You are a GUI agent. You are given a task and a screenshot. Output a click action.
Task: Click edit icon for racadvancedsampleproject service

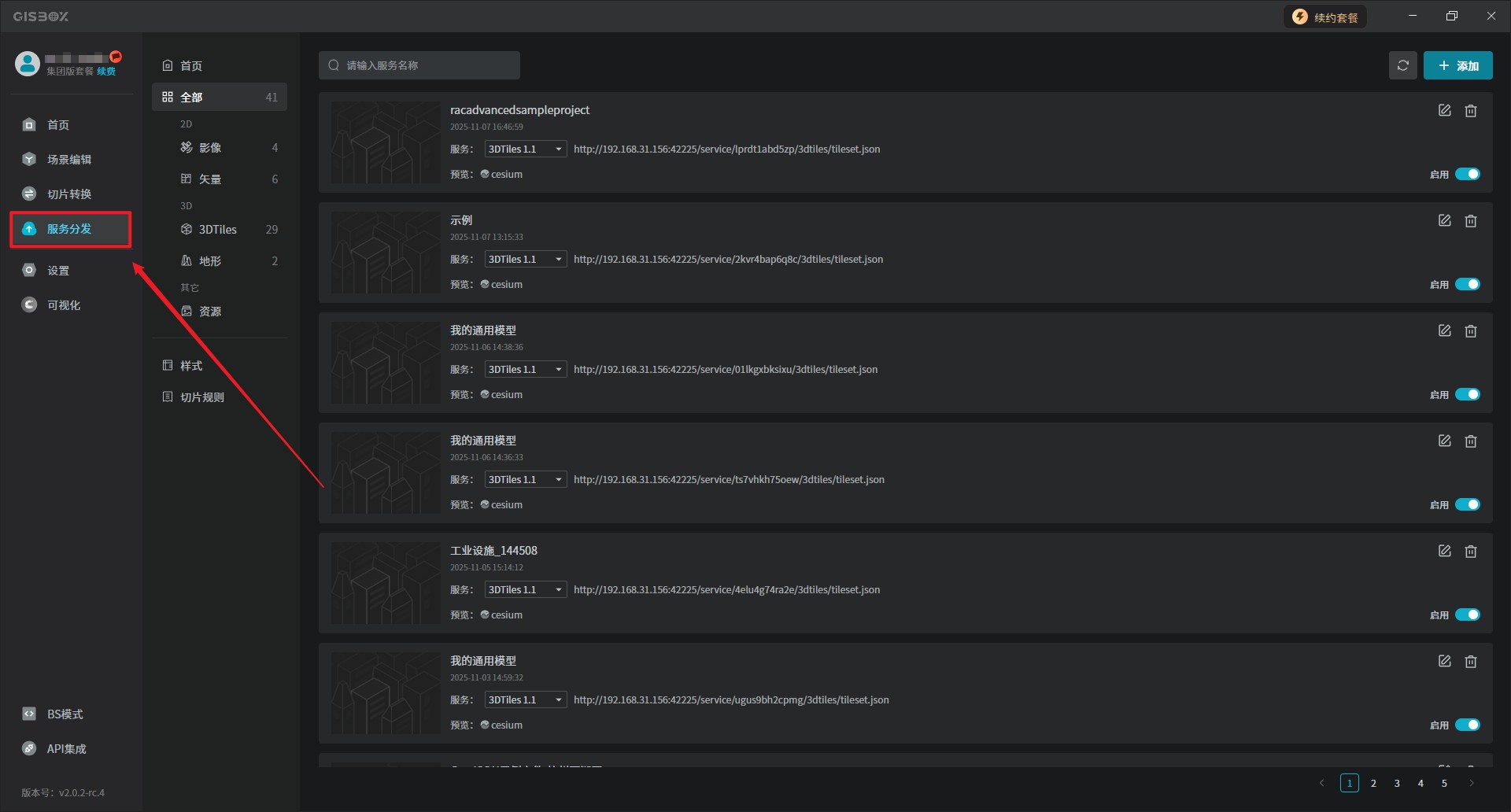tap(1444, 111)
